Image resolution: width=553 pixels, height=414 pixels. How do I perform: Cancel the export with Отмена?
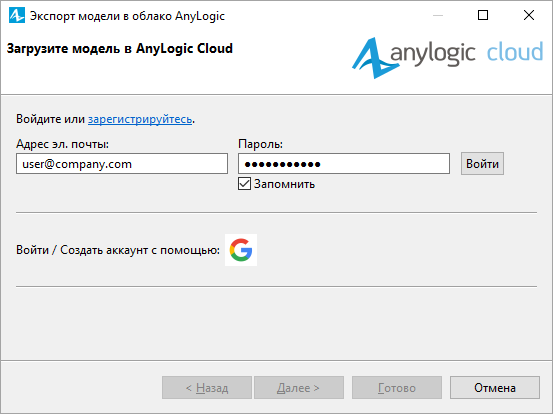coord(495,388)
